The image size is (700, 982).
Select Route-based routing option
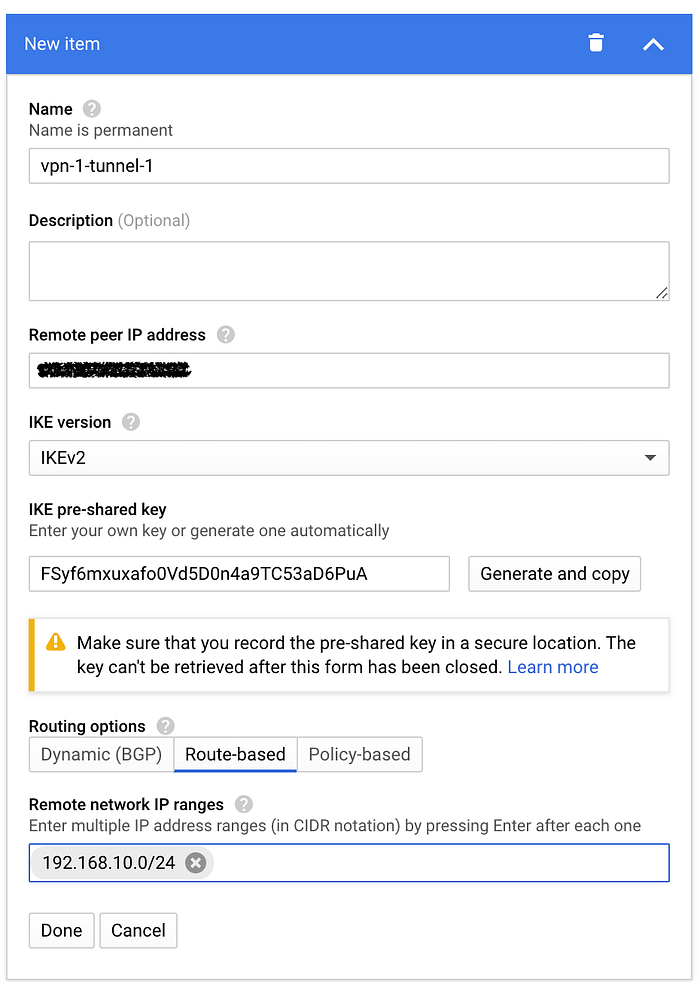(235, 755)
